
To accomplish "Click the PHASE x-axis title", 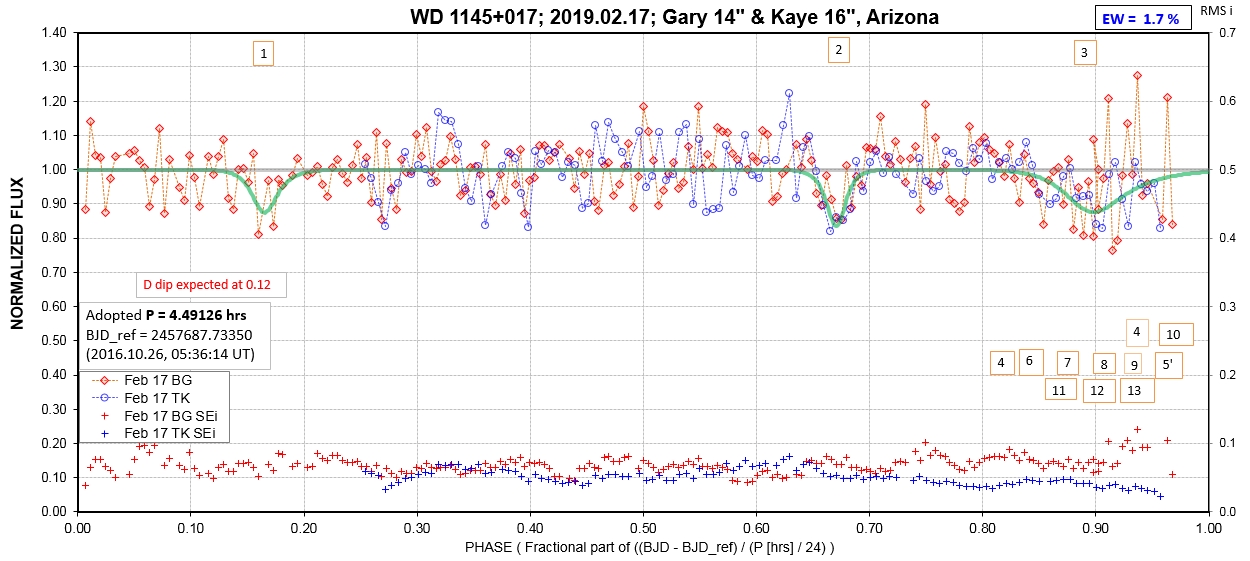I will click(x=649, y=547).
